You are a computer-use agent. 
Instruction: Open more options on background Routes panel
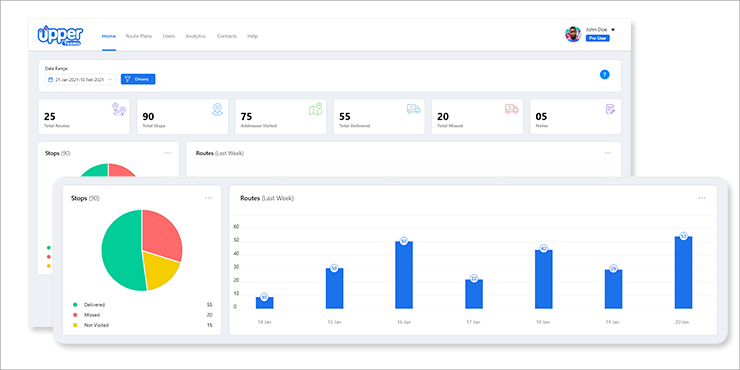(608, 153)
